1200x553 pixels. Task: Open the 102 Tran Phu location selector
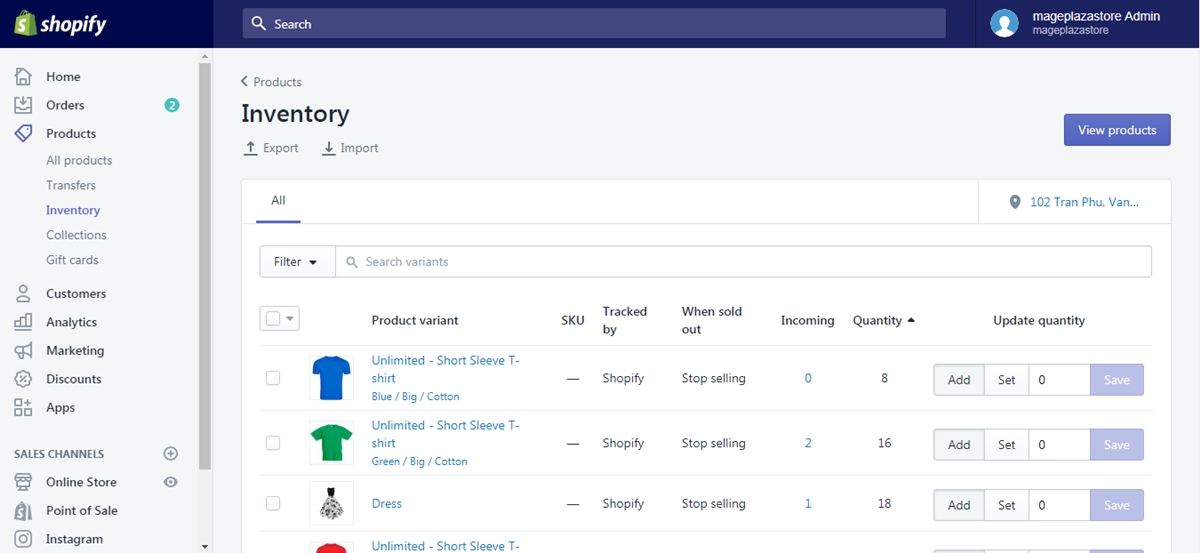[1075, 202]
